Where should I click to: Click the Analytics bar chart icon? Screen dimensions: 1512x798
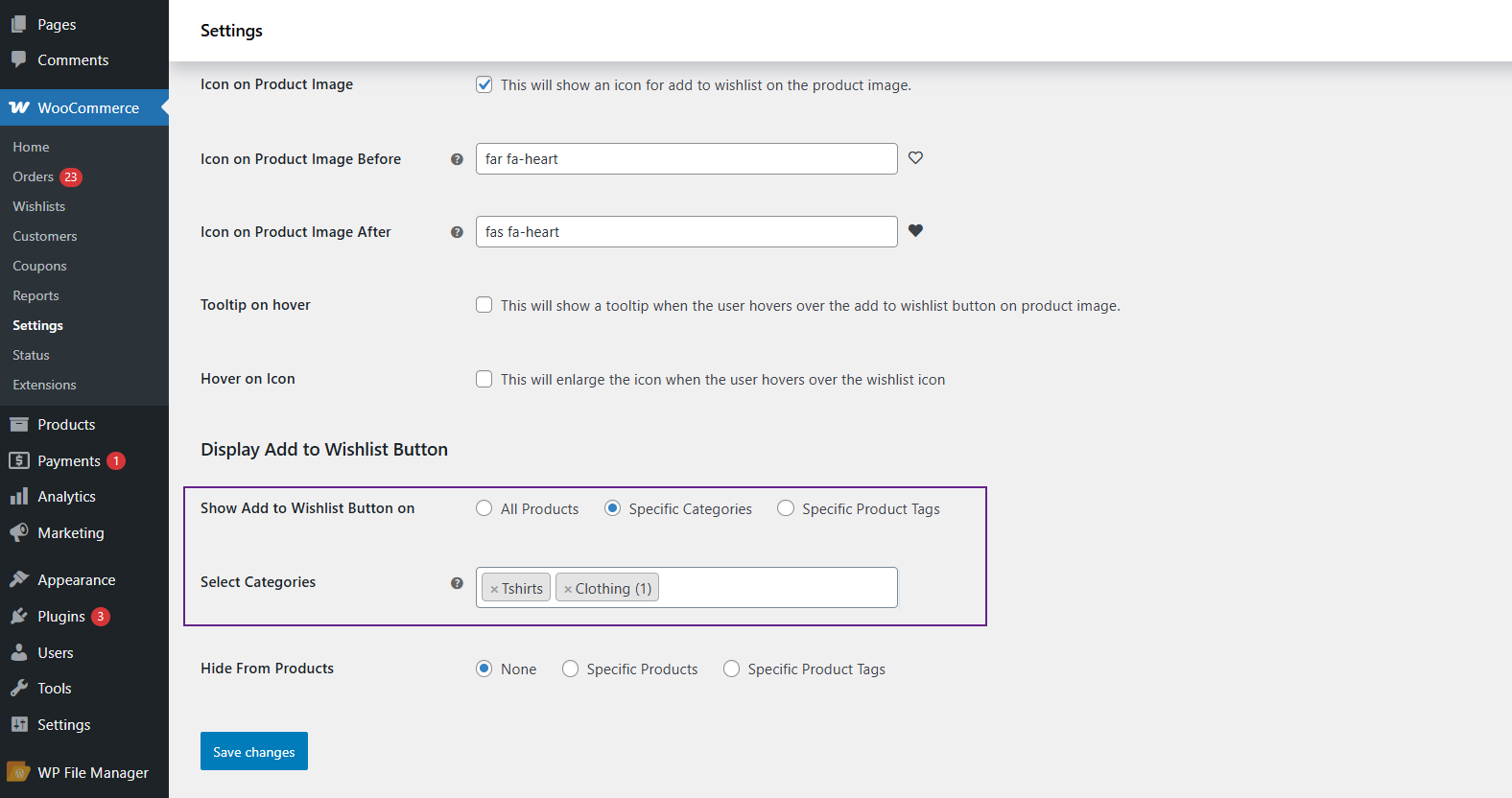click(x=19, y=496)
